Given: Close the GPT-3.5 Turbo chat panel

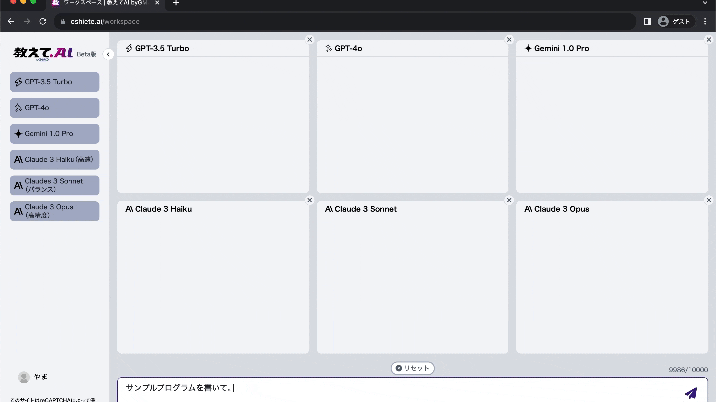Looking at the screenshot, I should [x=309, y=40].
